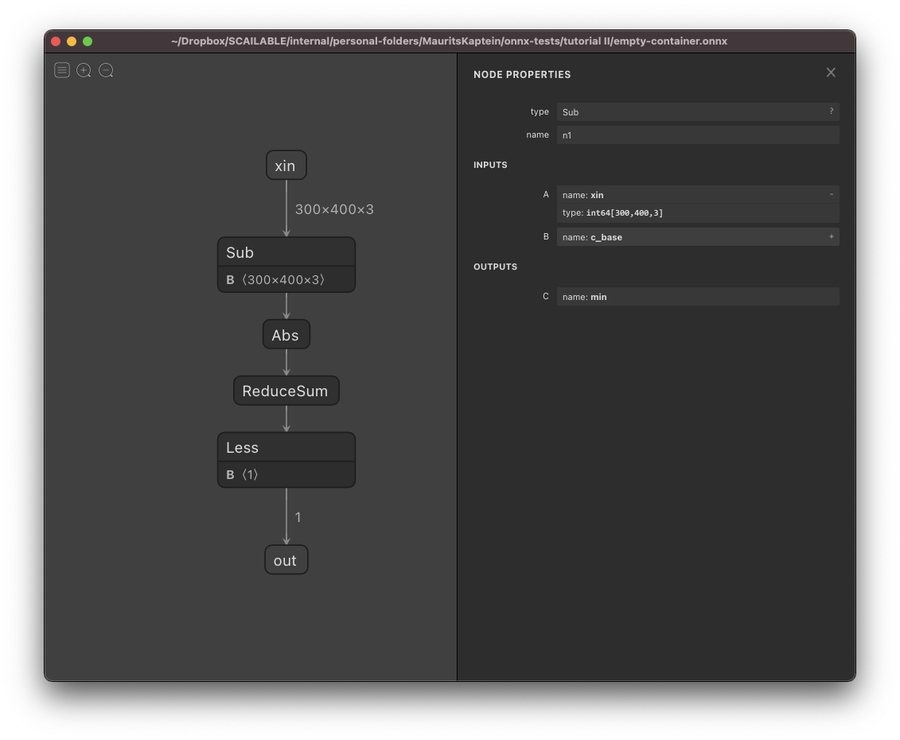Click B initializer row in Sub node

pos(286,280)
